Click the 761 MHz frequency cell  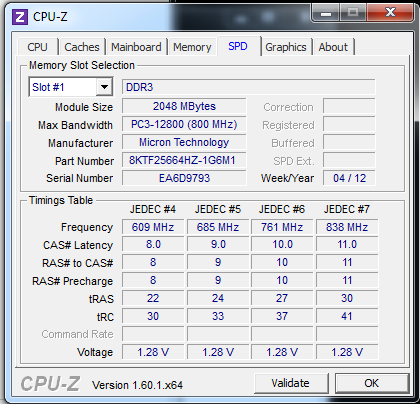pos(282,227)
